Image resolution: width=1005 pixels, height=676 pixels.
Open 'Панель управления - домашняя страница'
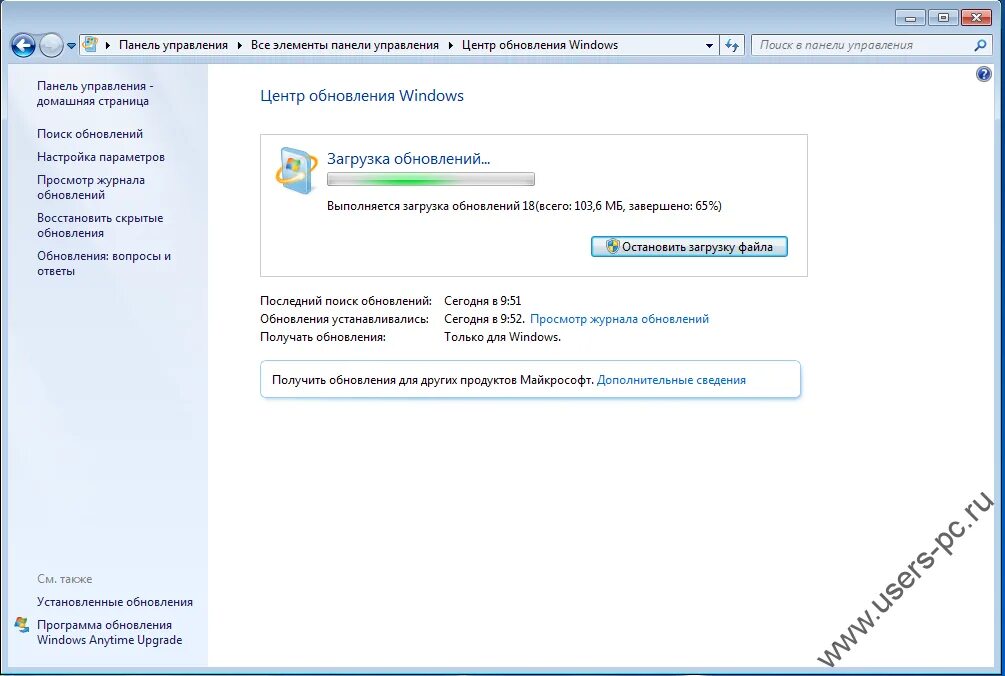point(95,94)
